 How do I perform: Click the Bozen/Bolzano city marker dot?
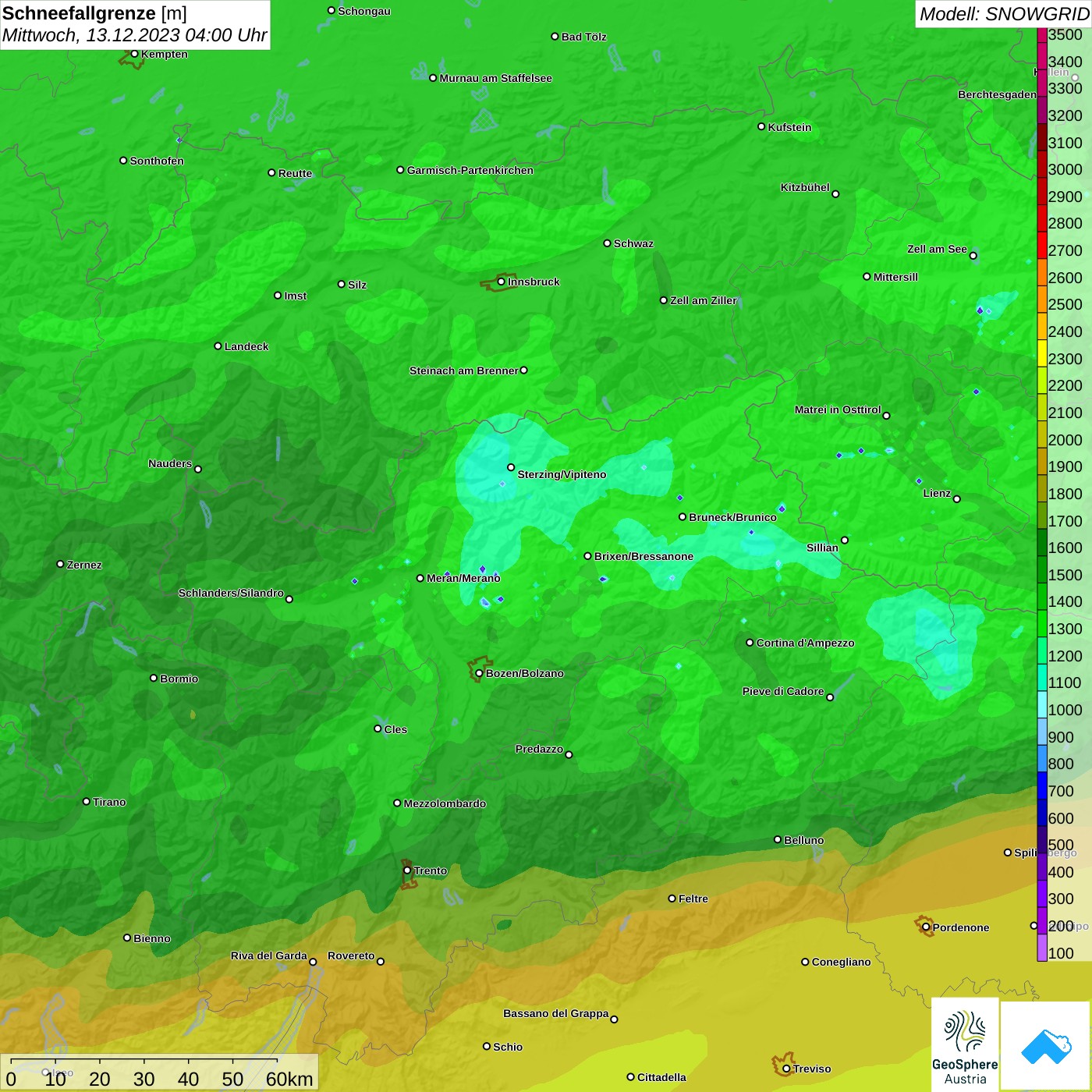(479, 673)
